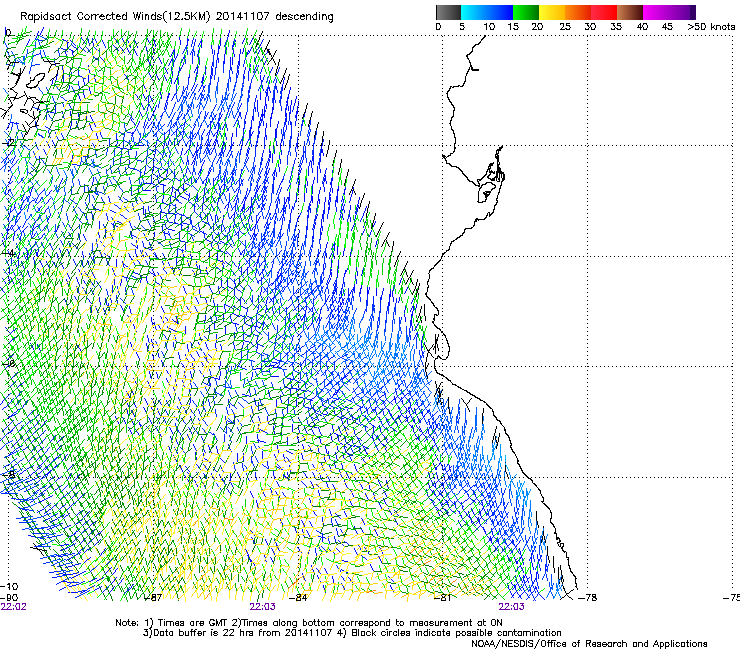Click the word "descending" in the title
This screenshot has height=650, width=740.
304,17
